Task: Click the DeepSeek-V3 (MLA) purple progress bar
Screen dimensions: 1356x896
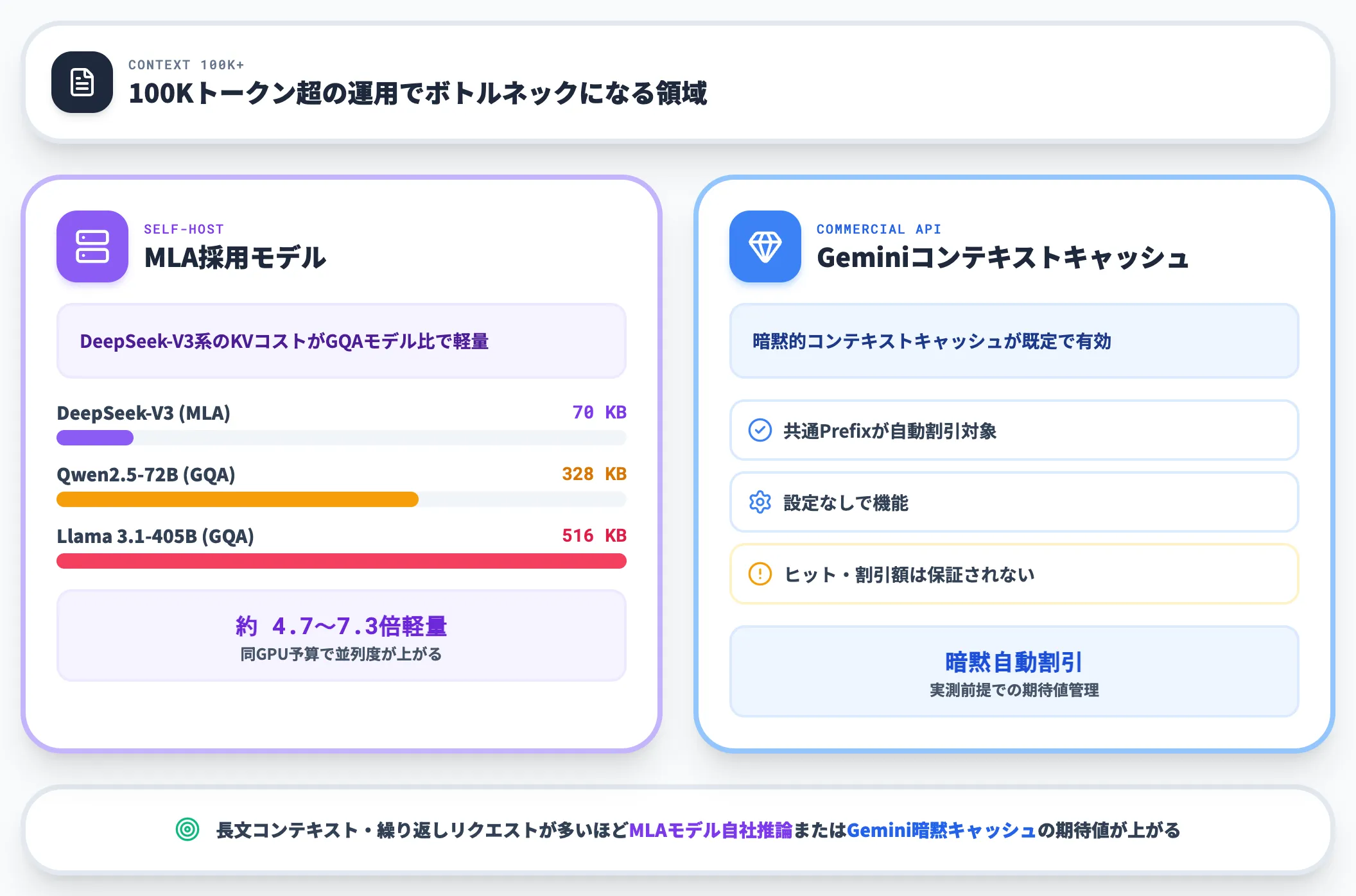Action: 95,438
